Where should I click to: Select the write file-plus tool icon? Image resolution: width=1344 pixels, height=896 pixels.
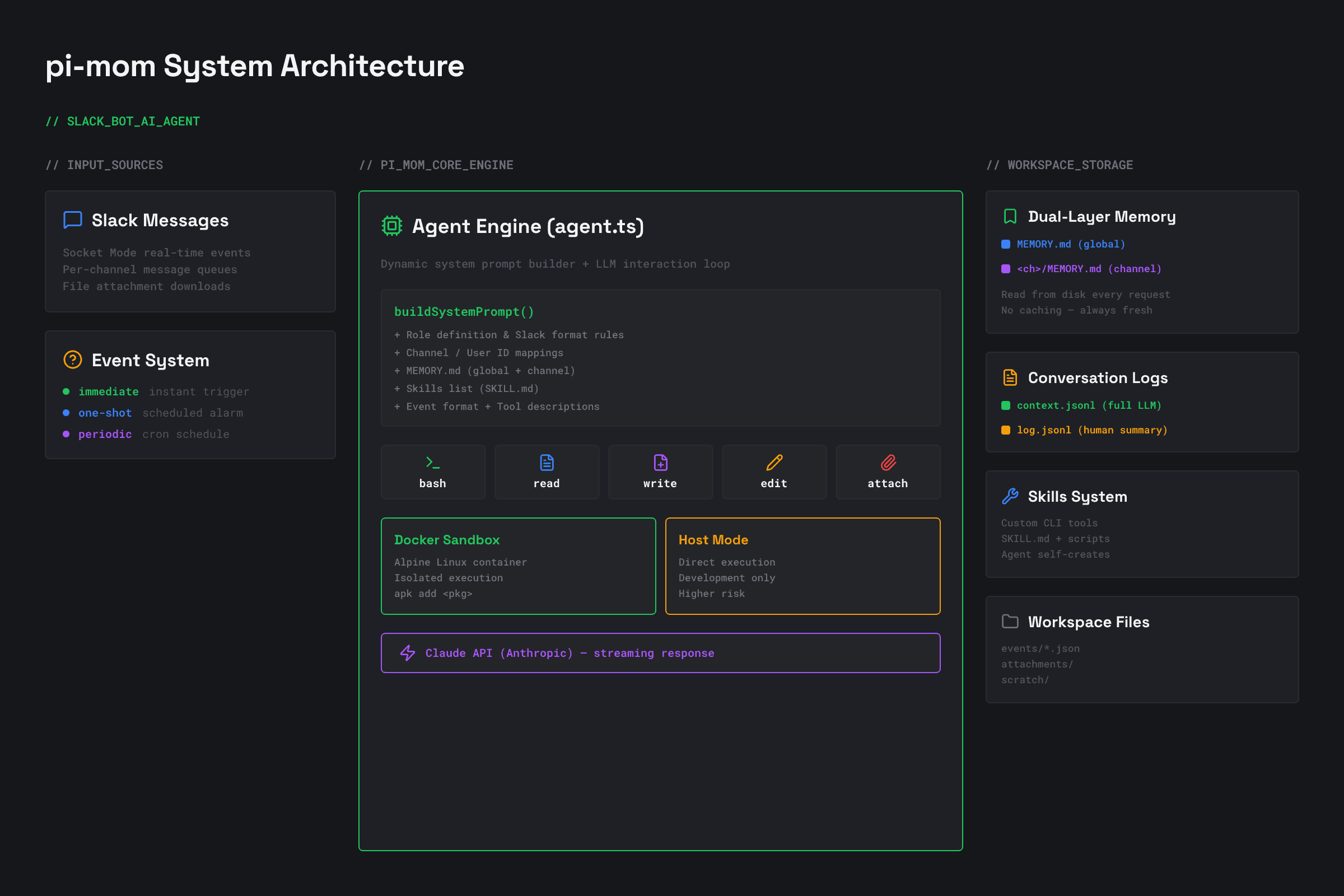pyautogui.click(x=660, y=463)
